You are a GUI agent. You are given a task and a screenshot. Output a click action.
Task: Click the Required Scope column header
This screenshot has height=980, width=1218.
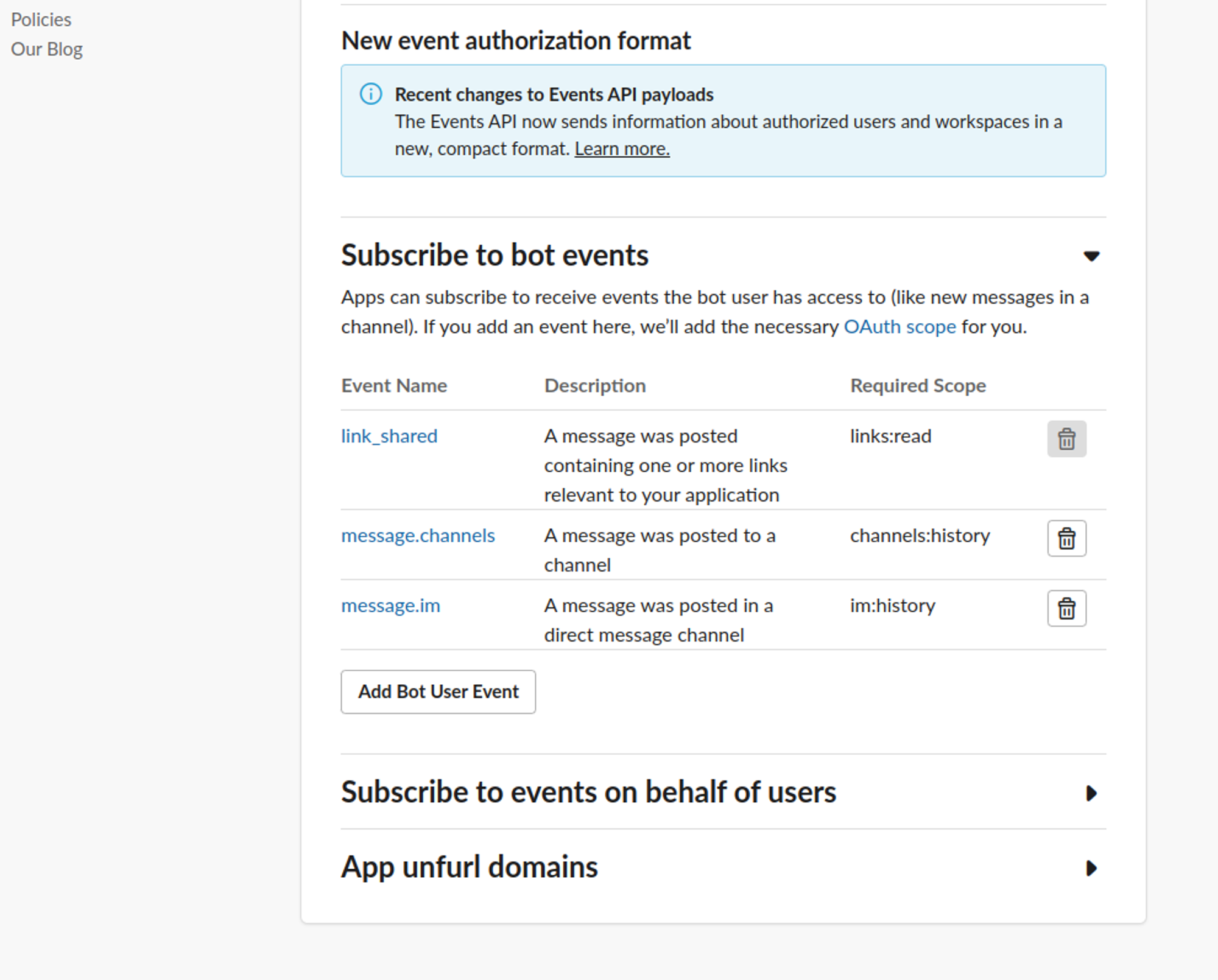pyautogui.click(x=918, y=386)
